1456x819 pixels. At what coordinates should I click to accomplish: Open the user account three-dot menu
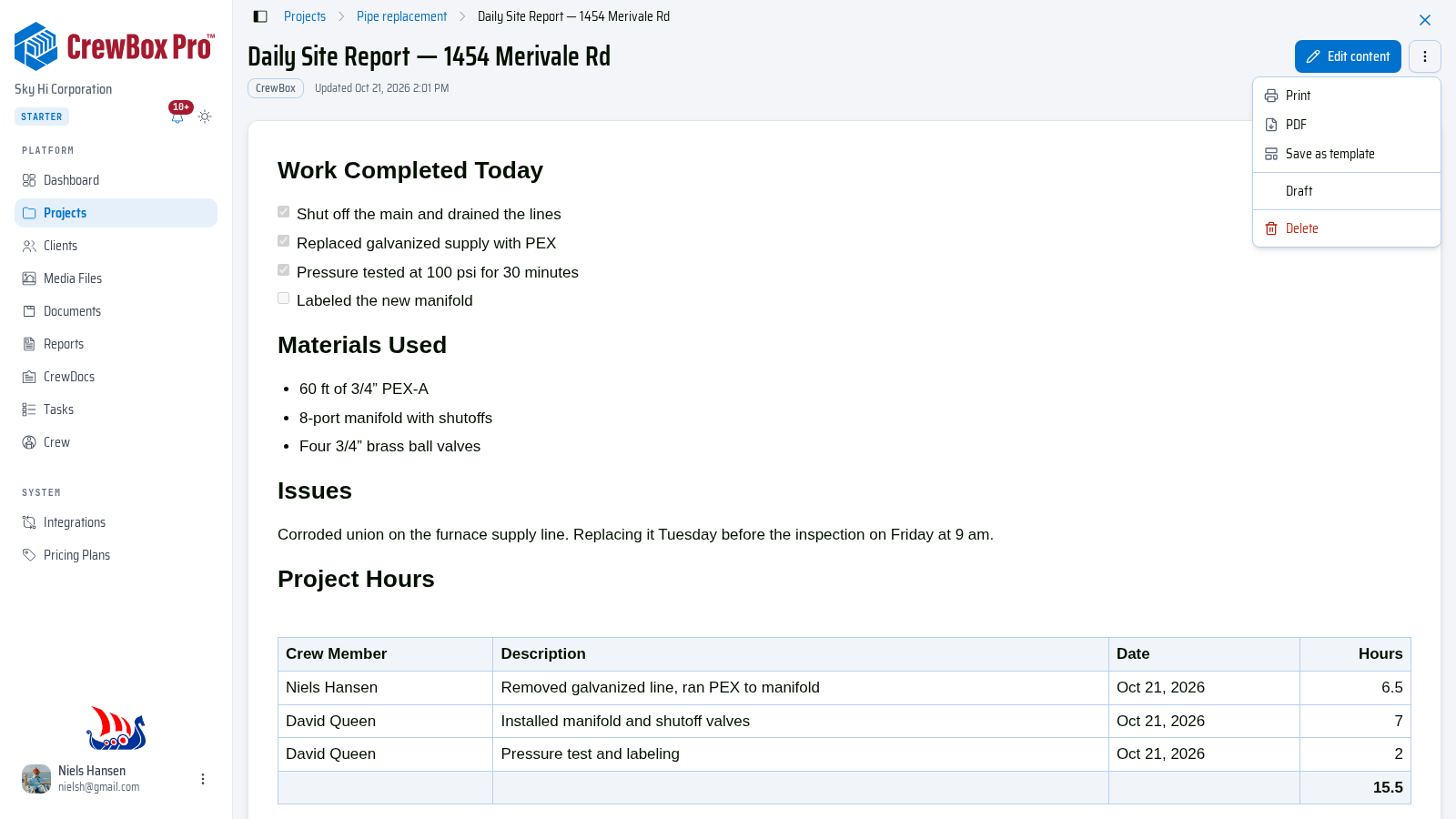tap(203, 779)
